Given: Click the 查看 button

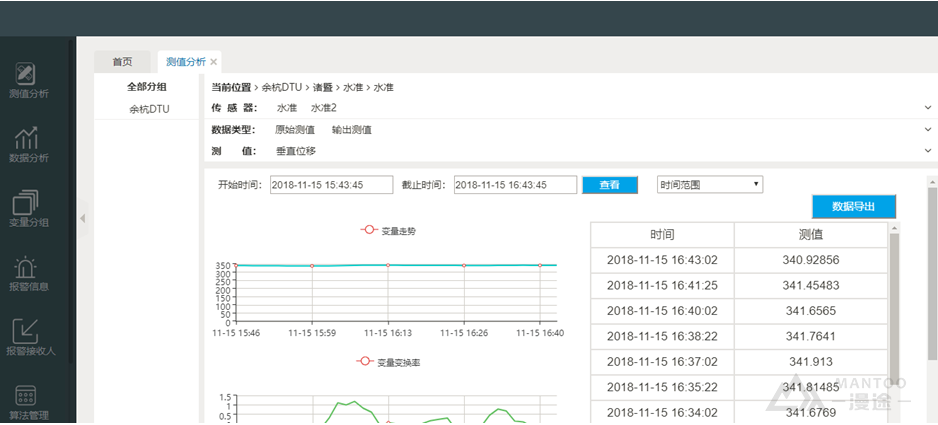Looking at the screenshot, I should point(610,185).
